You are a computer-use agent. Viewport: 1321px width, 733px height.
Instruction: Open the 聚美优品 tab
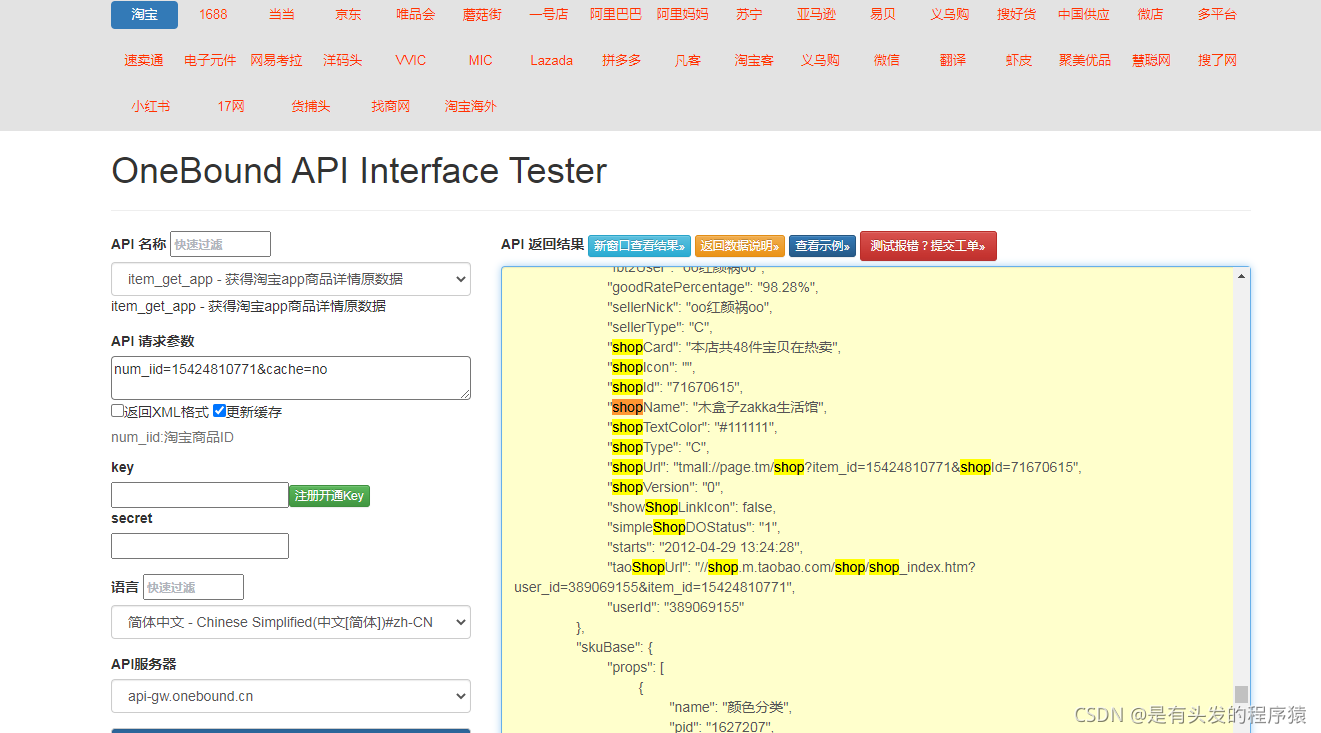coord(1085,60)
